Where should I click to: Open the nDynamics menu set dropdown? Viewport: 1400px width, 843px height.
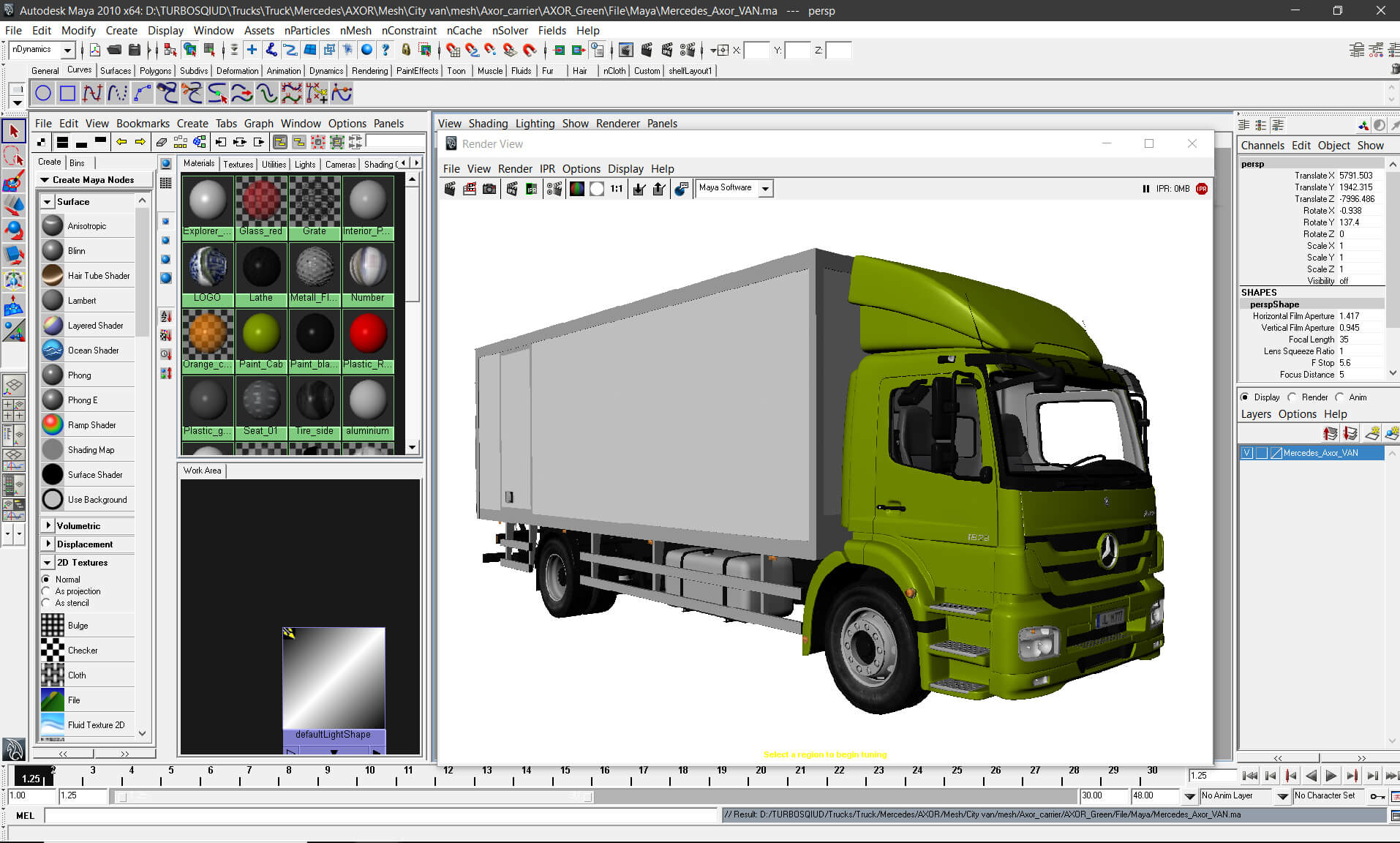(x=67, y=50)
